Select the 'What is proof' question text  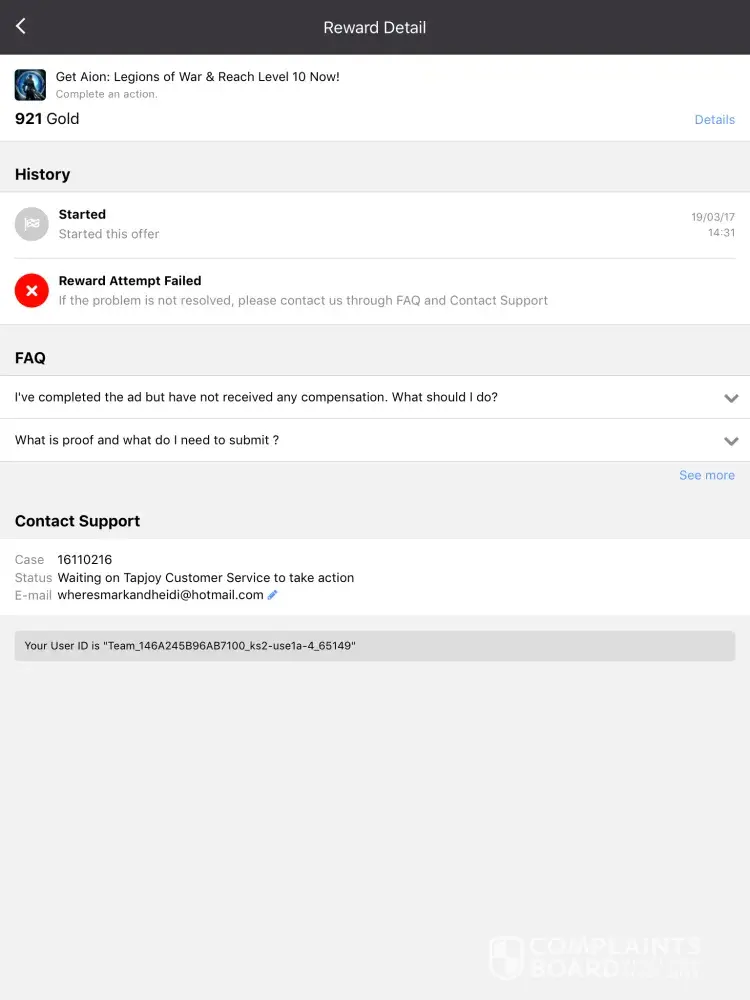click(147, 440)
